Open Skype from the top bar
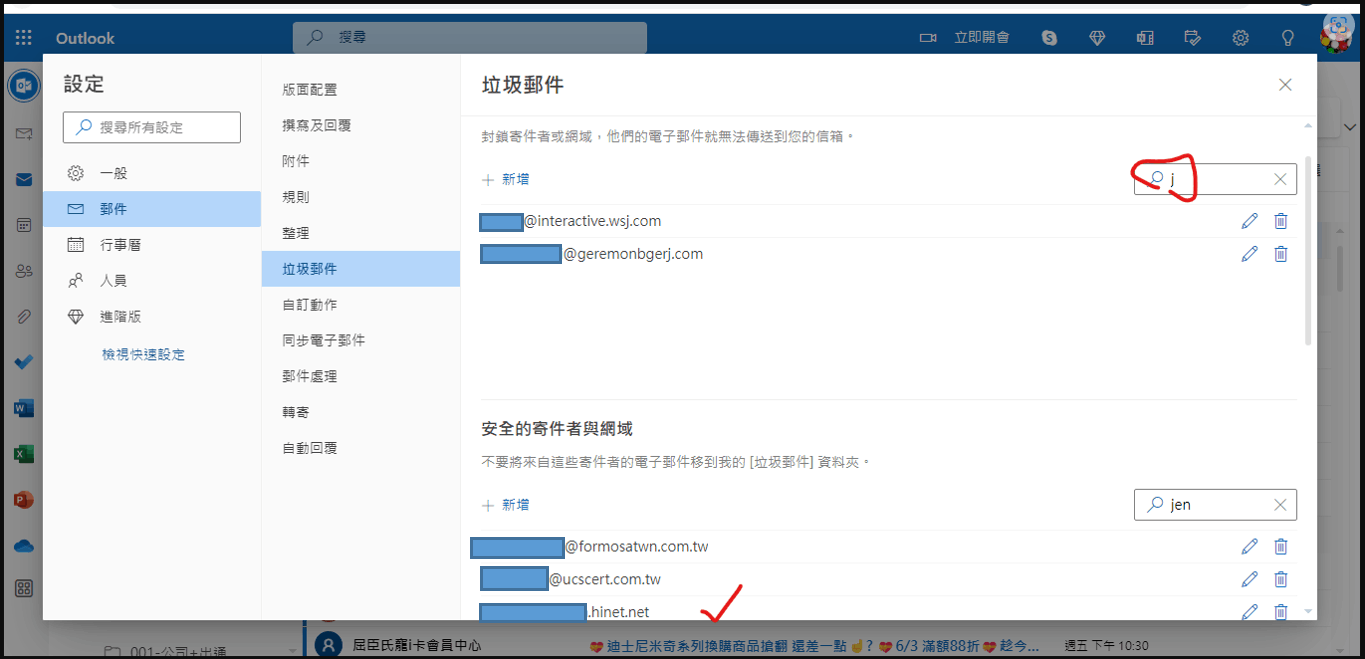 click(x=1049, y=37)
